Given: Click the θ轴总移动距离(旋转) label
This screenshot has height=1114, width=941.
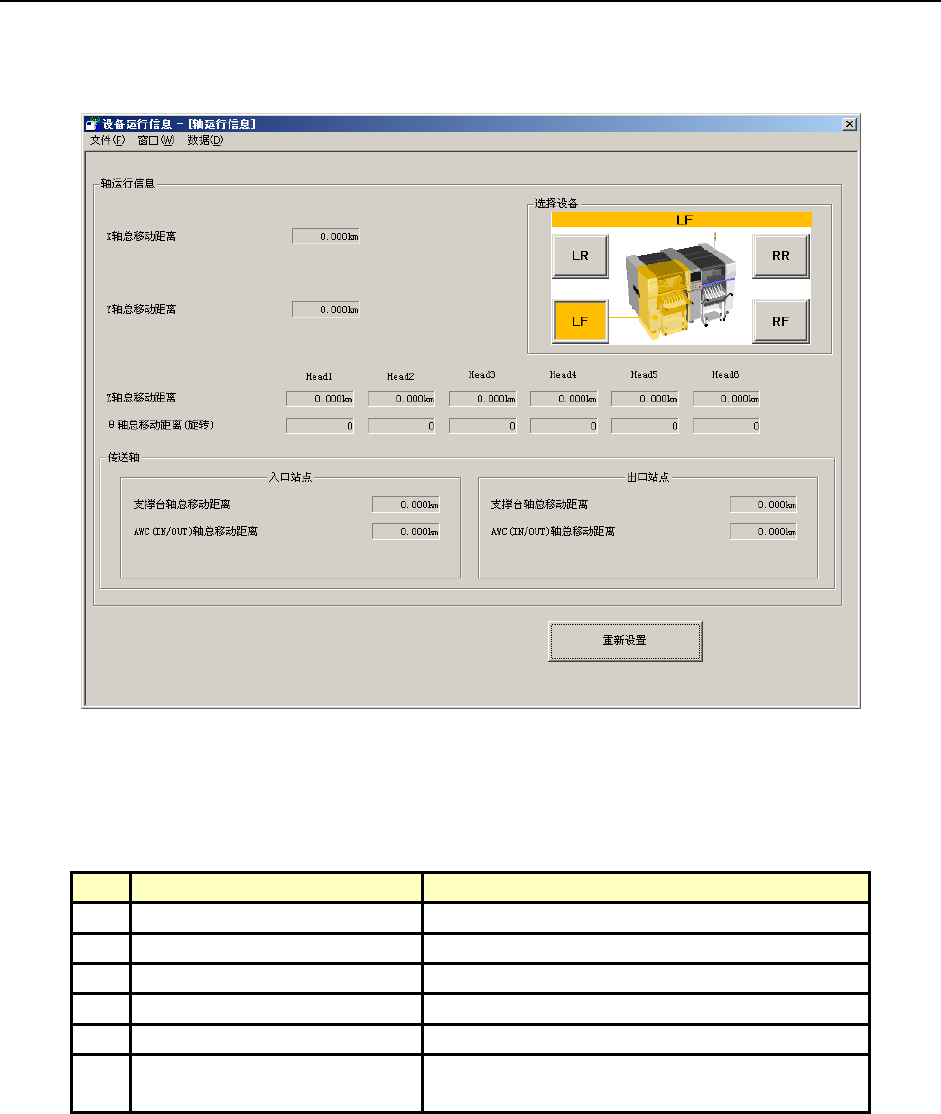Looking at the screenshot, I should pyautogui.click(x=161, y=426).
